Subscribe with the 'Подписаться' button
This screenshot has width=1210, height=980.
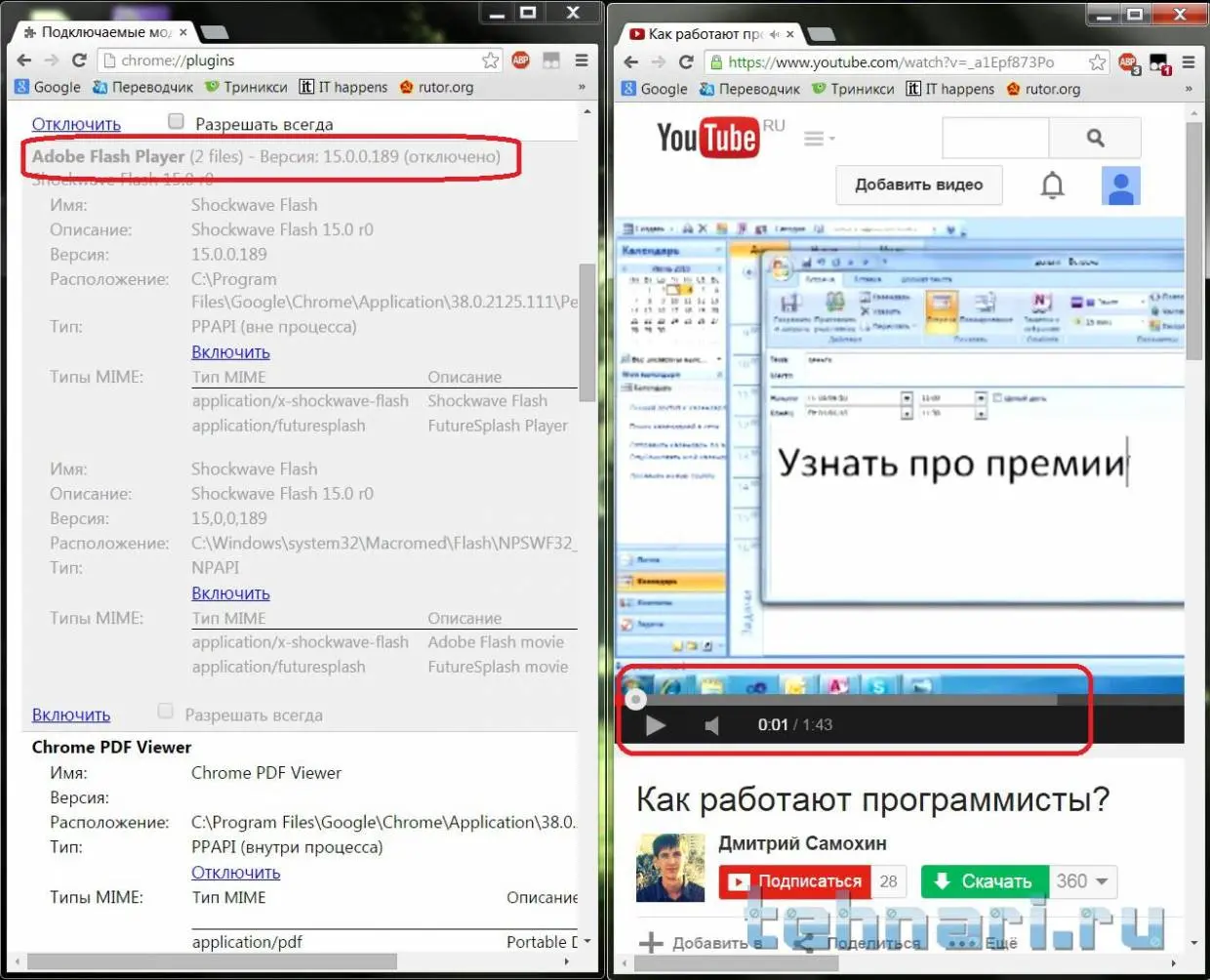pyautogui.click(x=795, y=881)
